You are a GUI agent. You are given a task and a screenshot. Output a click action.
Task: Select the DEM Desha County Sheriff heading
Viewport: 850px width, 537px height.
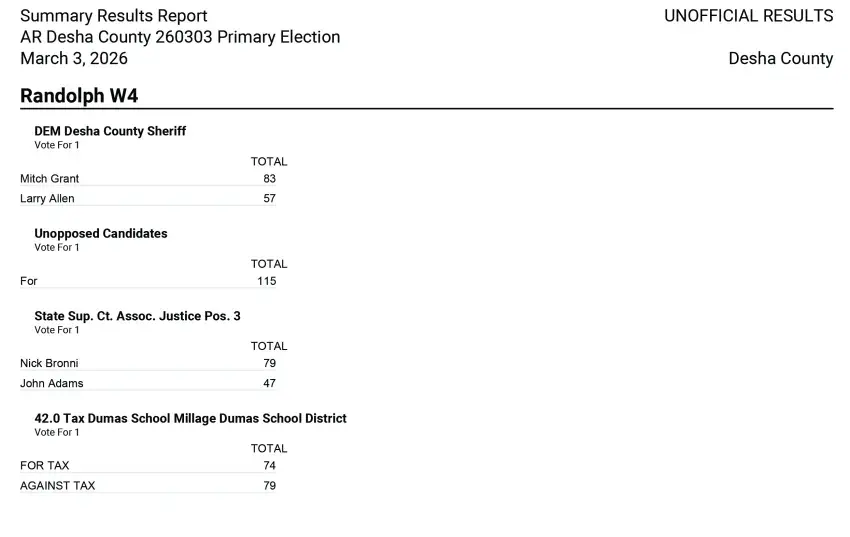pos(110,131)
